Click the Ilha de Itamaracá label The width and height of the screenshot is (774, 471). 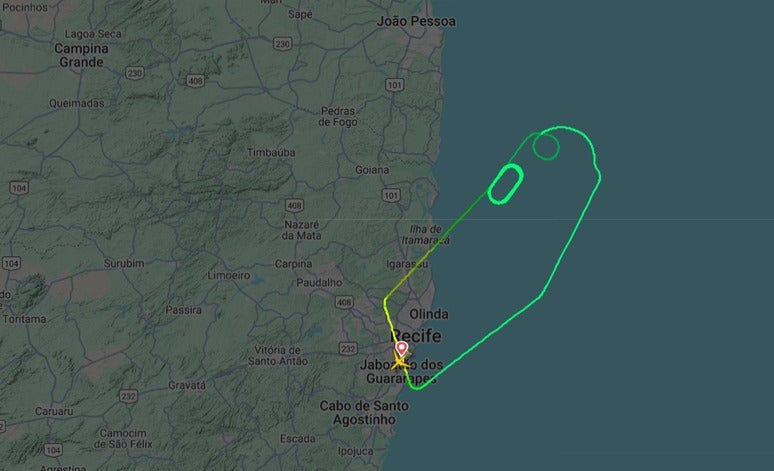click(x=426, y=235)
